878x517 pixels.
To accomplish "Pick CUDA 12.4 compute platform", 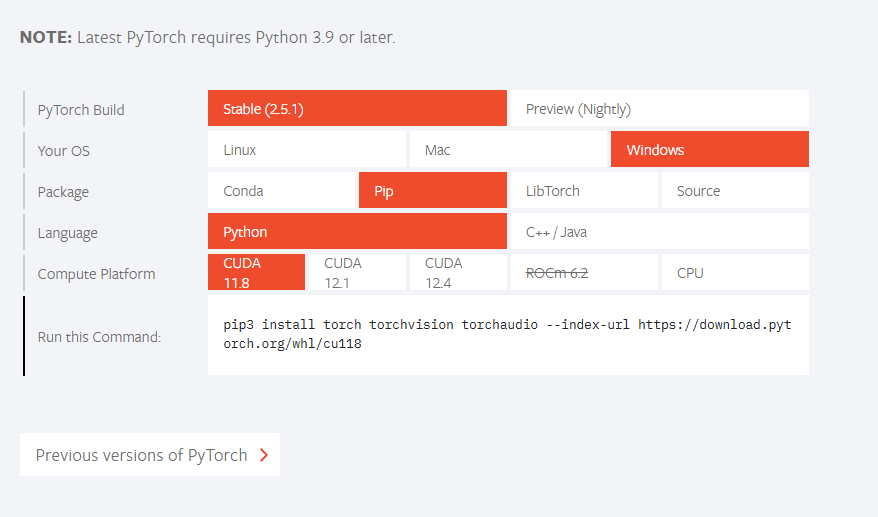I will [457, 273].
